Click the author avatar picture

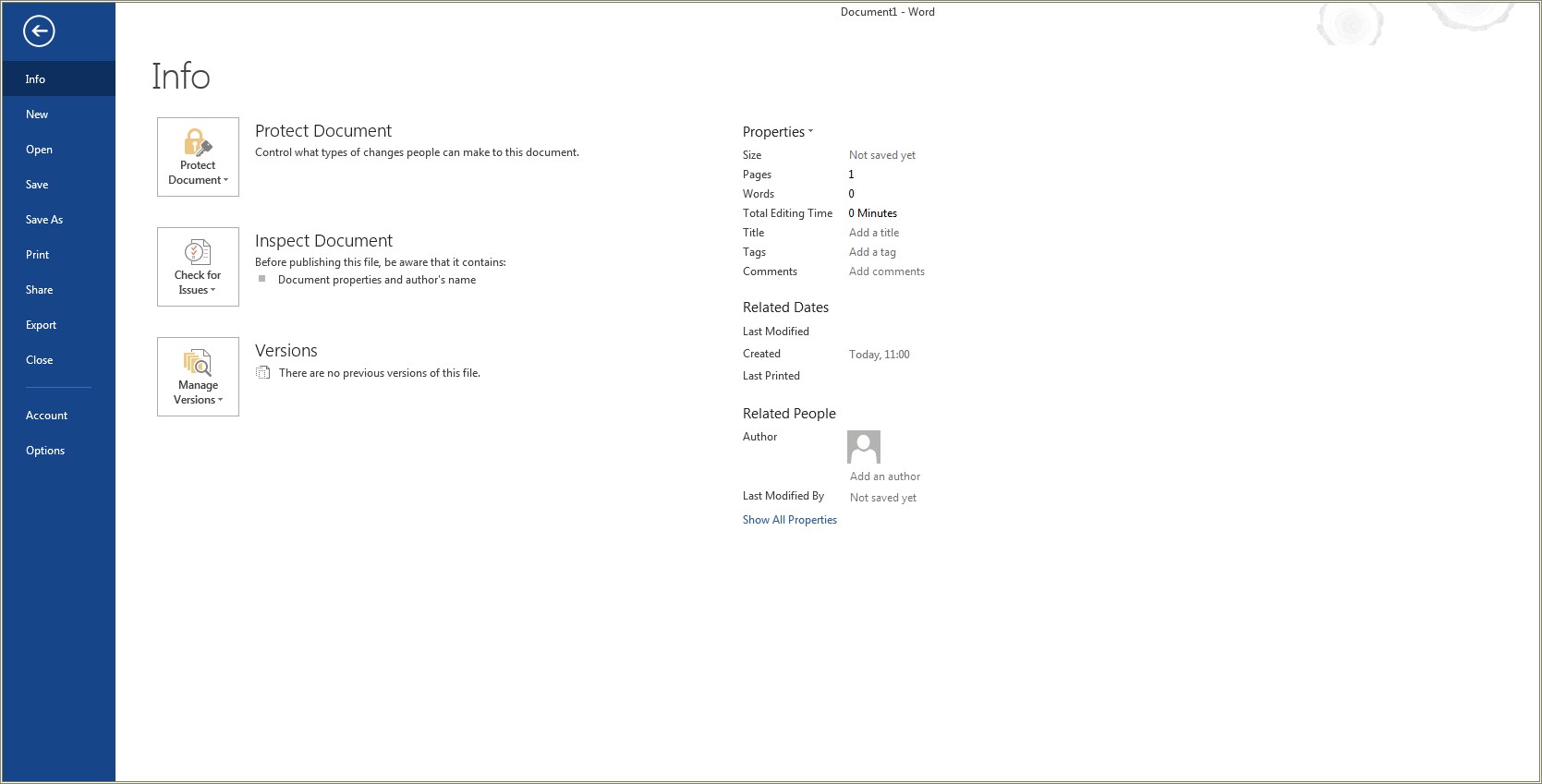tap(864, 447)
